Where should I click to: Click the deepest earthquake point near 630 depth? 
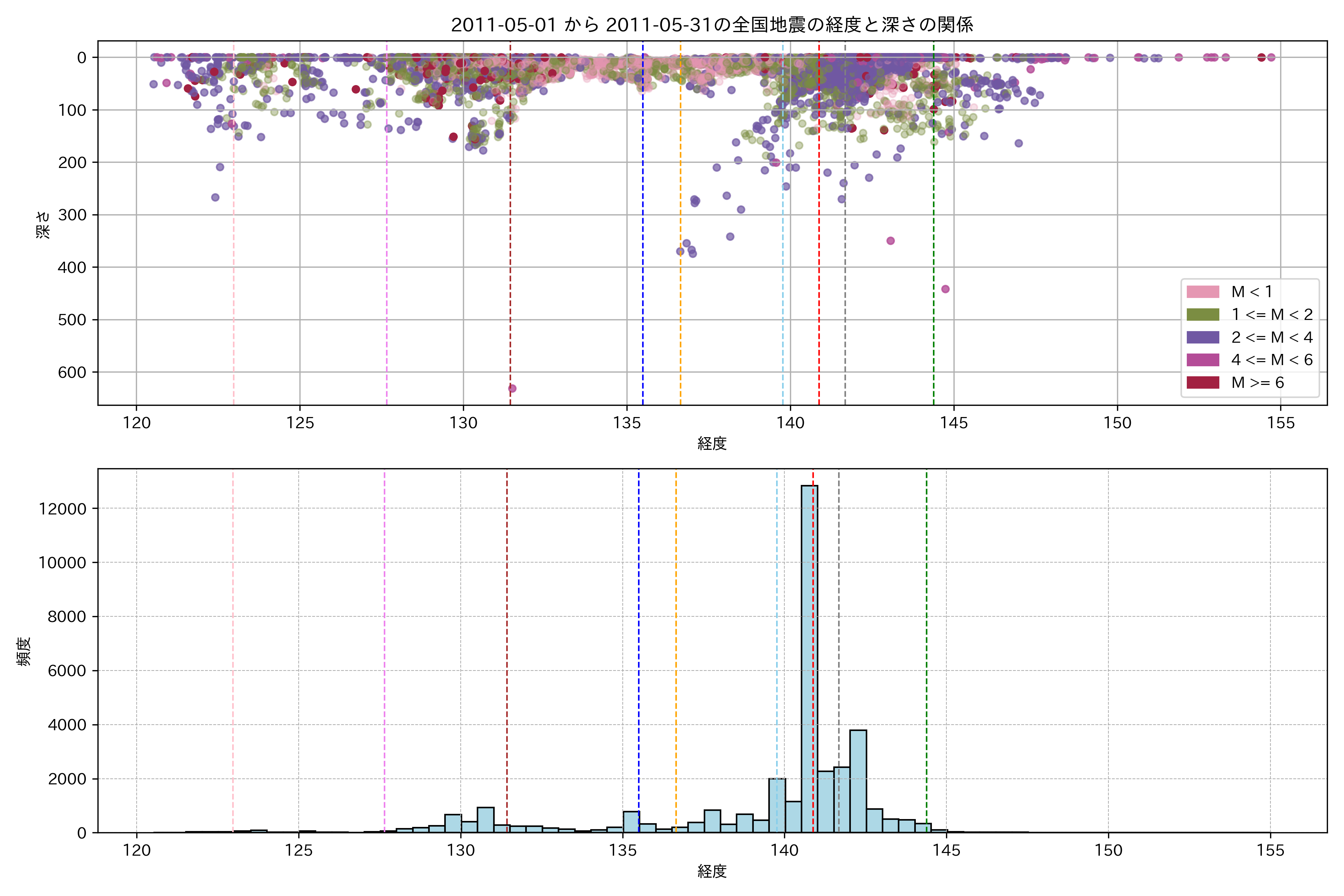[x=513, y=389]
